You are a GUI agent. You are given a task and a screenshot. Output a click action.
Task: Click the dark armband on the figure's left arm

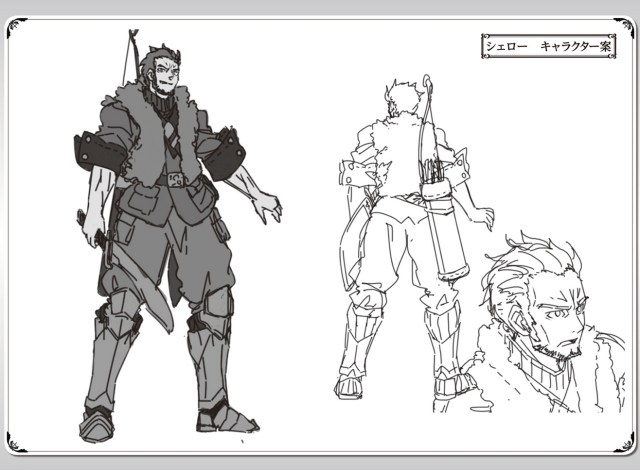[226, 156]
